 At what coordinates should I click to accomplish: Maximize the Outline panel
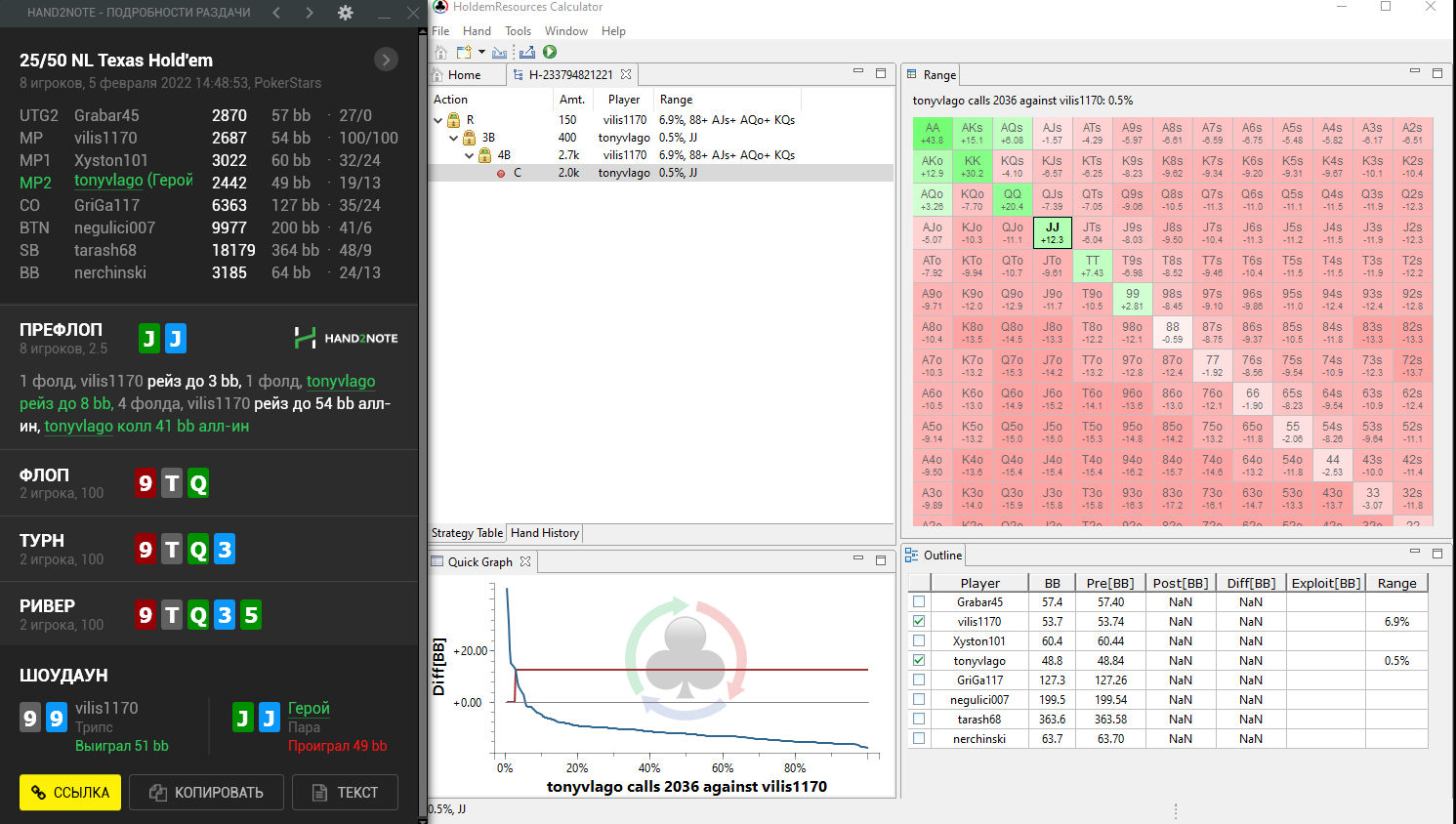tap(1436, 553)
